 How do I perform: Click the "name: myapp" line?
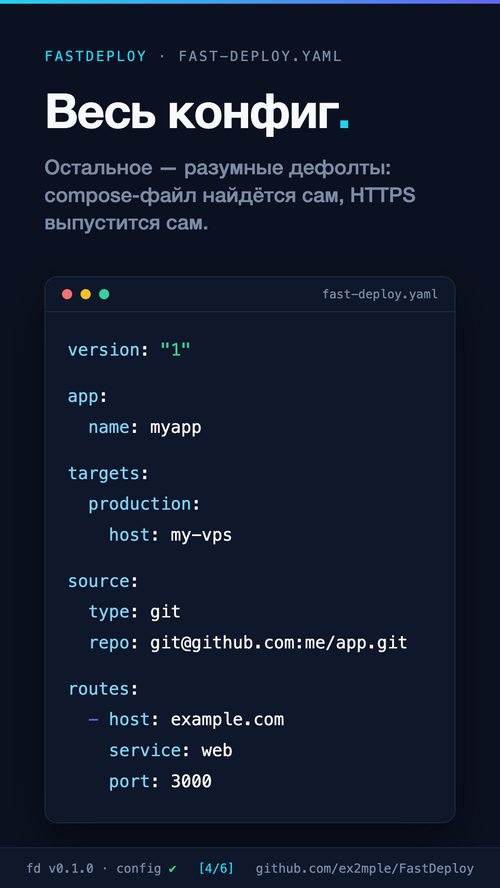145,428
